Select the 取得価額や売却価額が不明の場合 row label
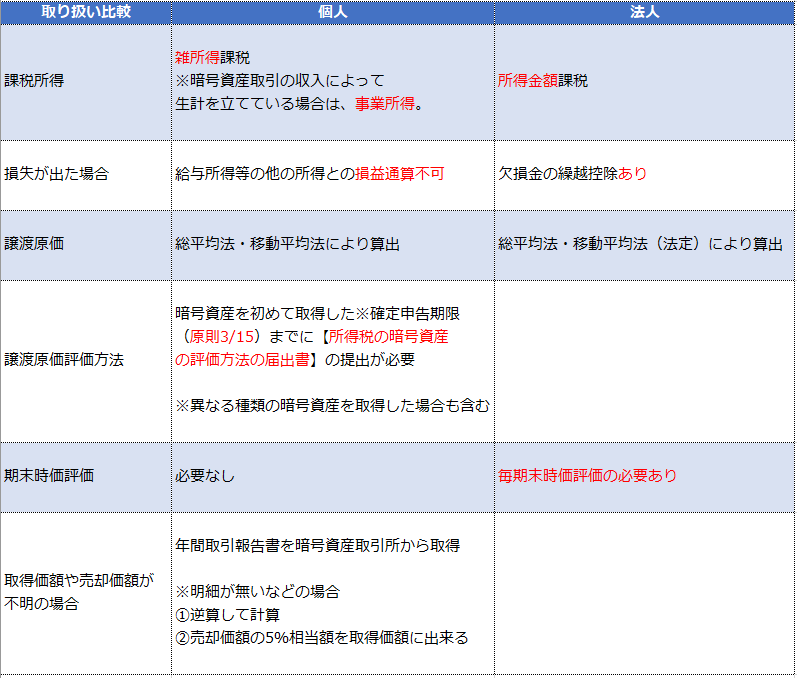 coord(78,591)
